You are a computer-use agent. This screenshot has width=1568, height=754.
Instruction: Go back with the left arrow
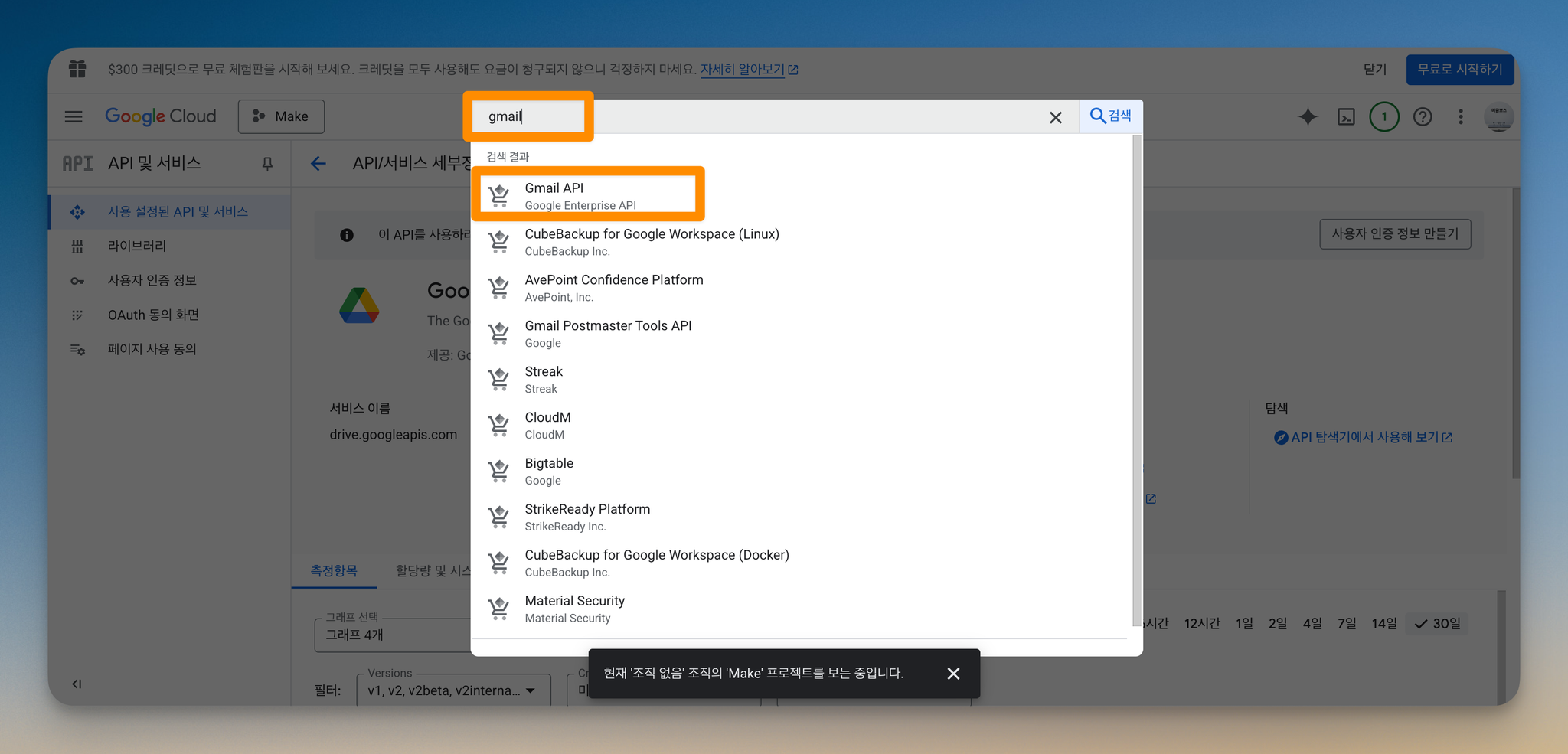pos(318,163)
